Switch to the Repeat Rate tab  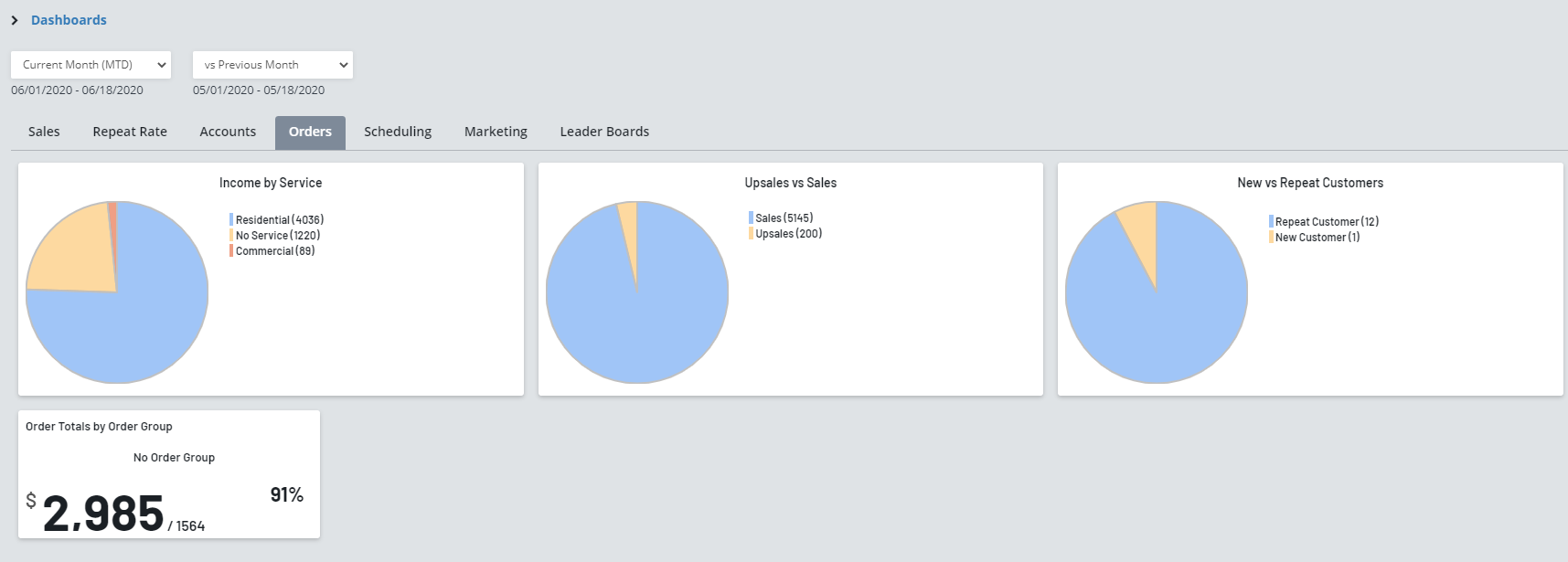coord(130,132)
